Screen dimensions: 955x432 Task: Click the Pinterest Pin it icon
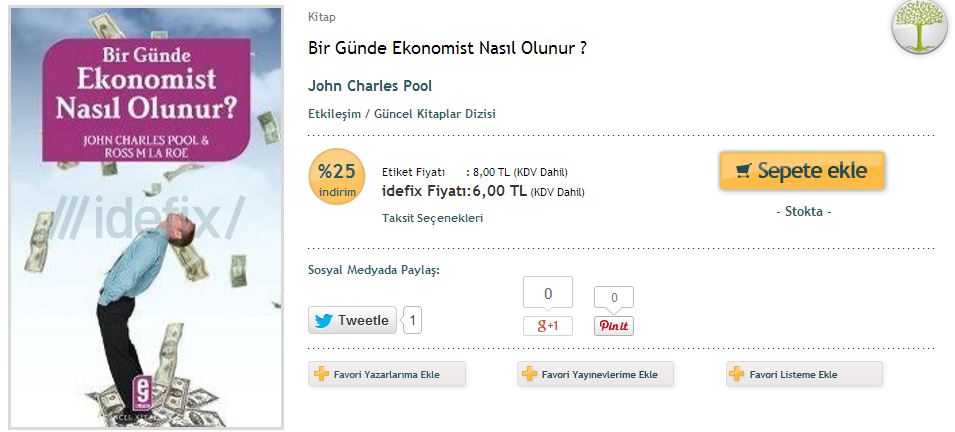(614, 326)
